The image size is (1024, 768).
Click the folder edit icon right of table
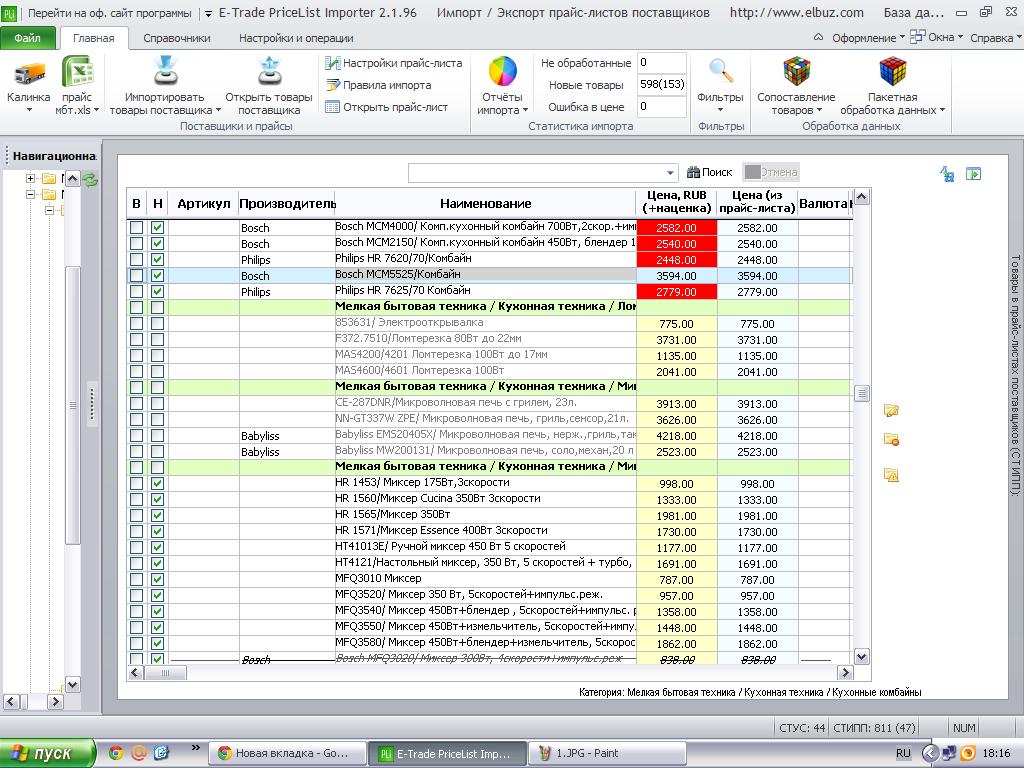pyautogui.click(x=891, y=410)
